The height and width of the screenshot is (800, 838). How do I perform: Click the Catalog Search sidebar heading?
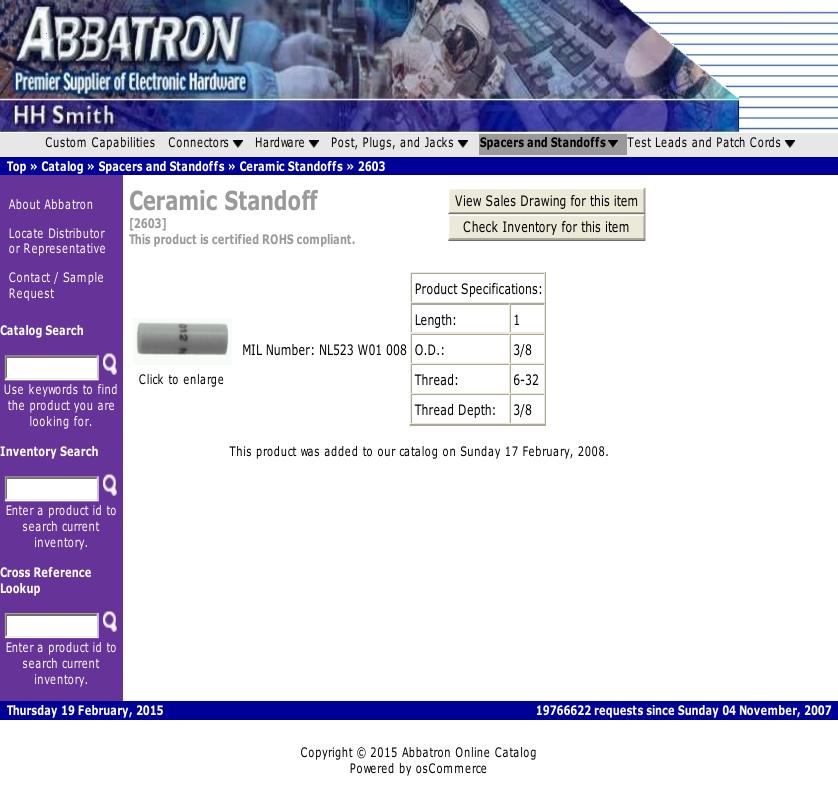[x=42, y=331]
